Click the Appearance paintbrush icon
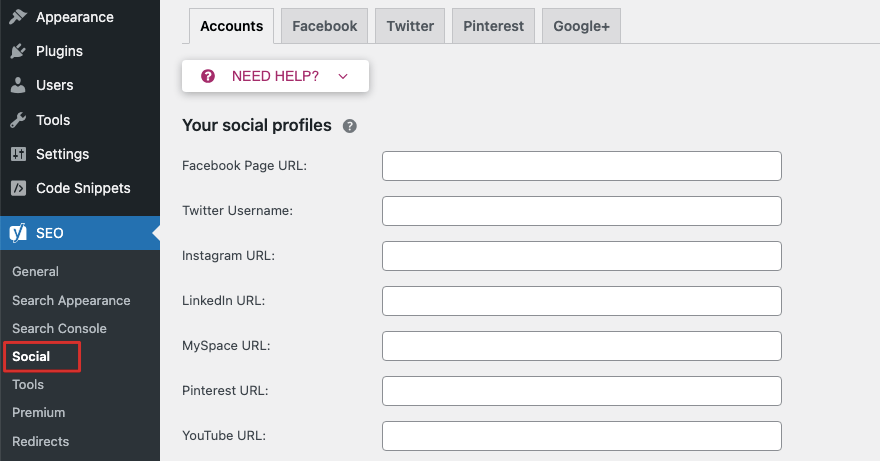The image size is (880, 461). click(18, 17)
